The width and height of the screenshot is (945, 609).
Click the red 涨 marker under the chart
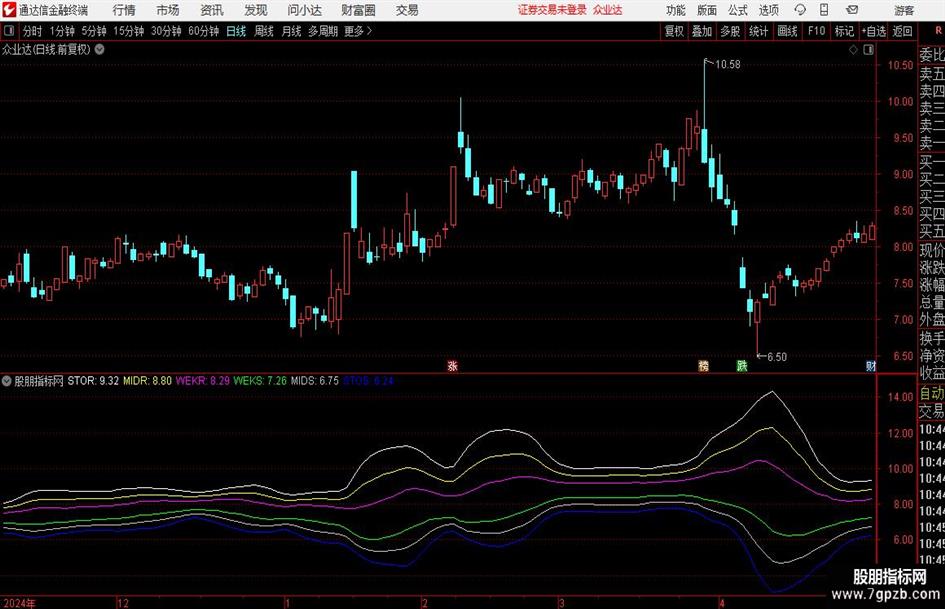(x=453, y=365)
